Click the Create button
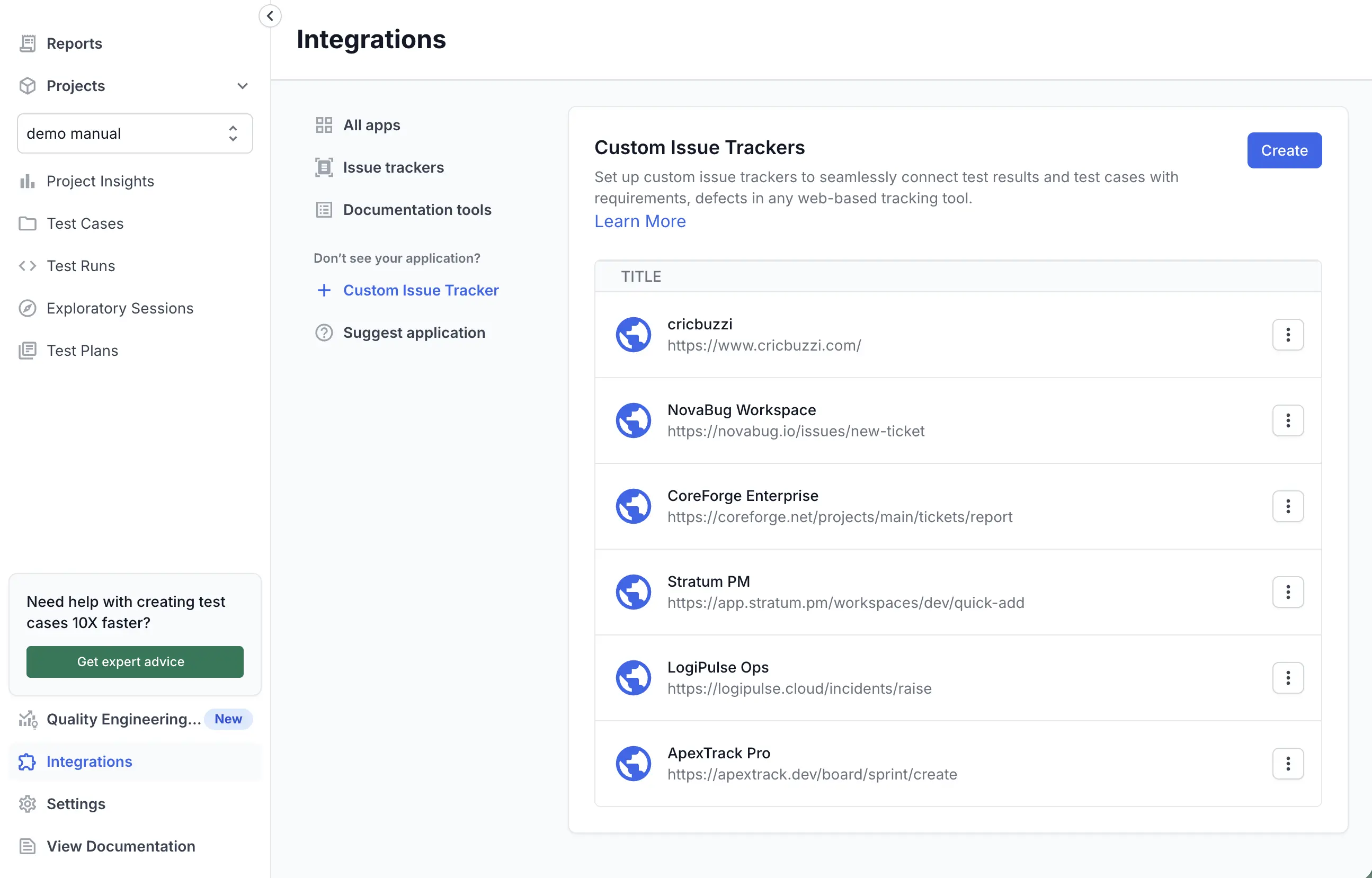Viewport: 1372px width, 878px height. pyautogui.click(x=1284, y=150)
